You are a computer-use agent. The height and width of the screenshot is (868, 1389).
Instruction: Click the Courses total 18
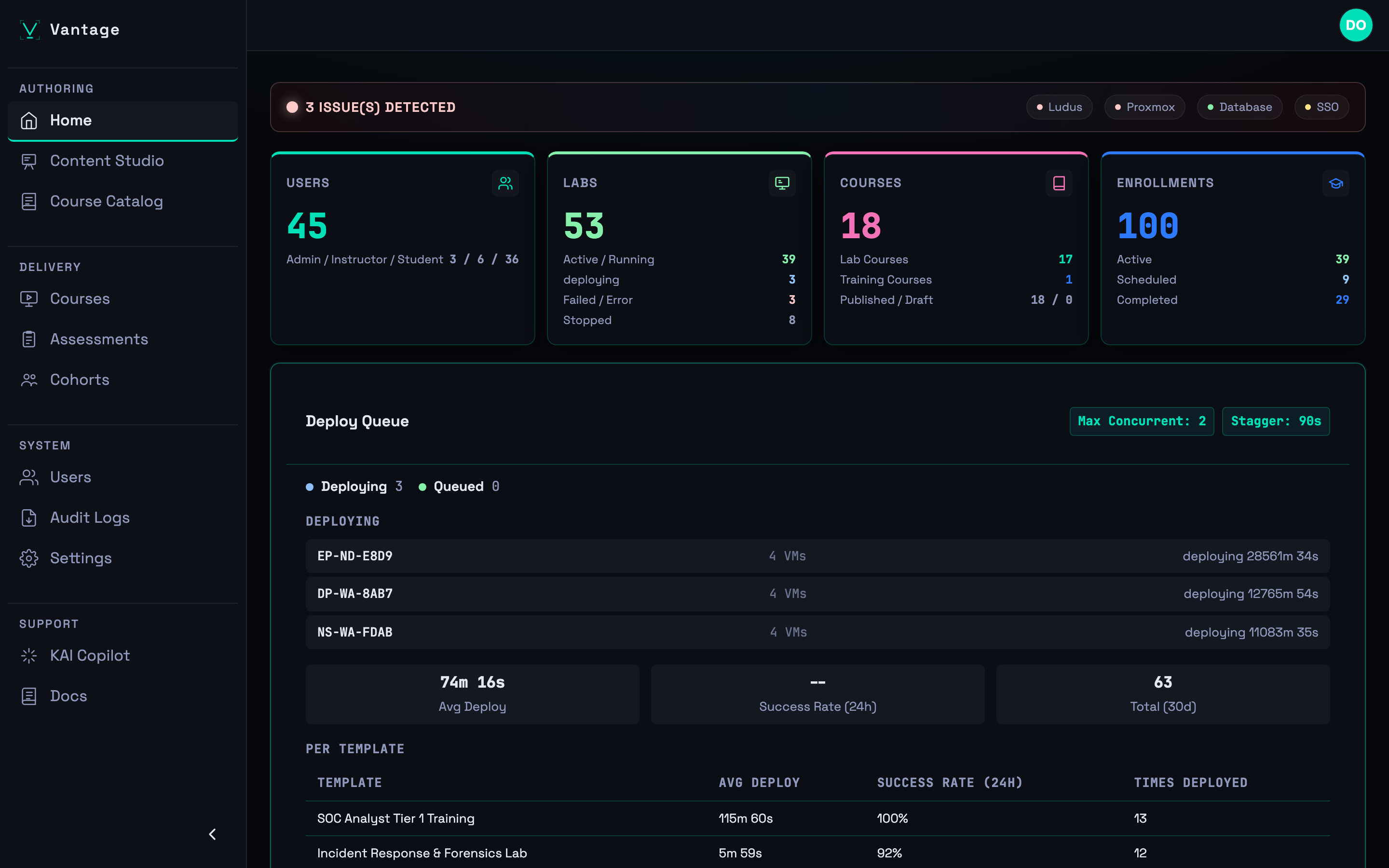tap(860, 226)
